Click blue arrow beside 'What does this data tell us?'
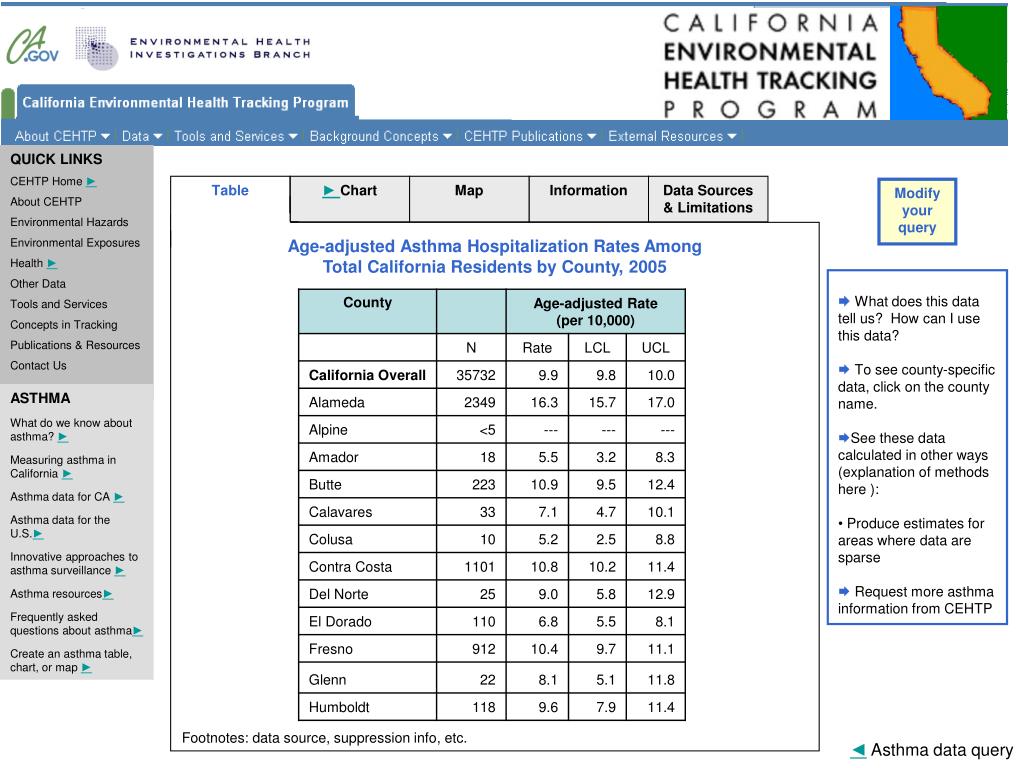Viewport: 1024px width, 768px height. [844, 302]
